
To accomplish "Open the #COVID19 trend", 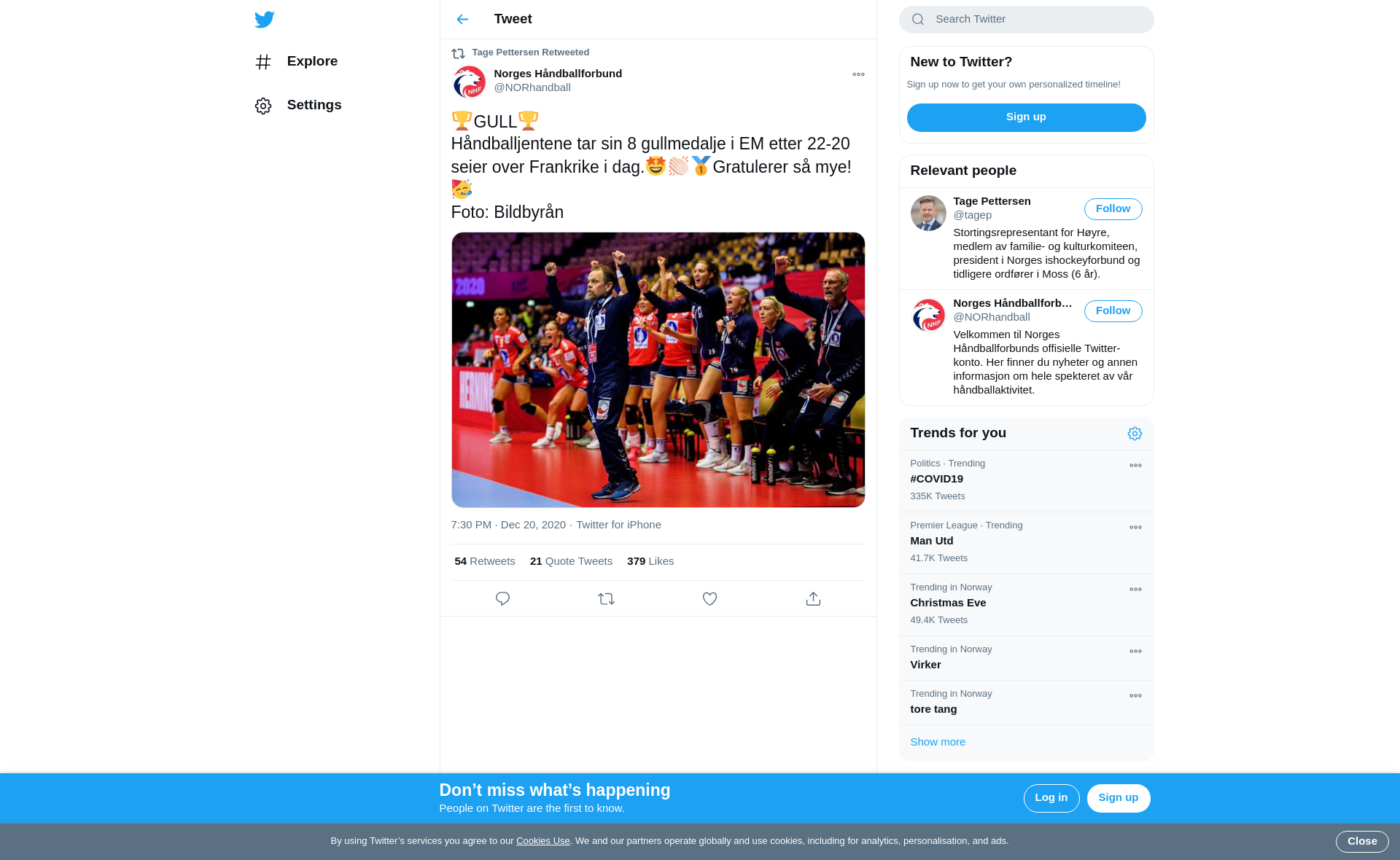I will [1026, 481].
